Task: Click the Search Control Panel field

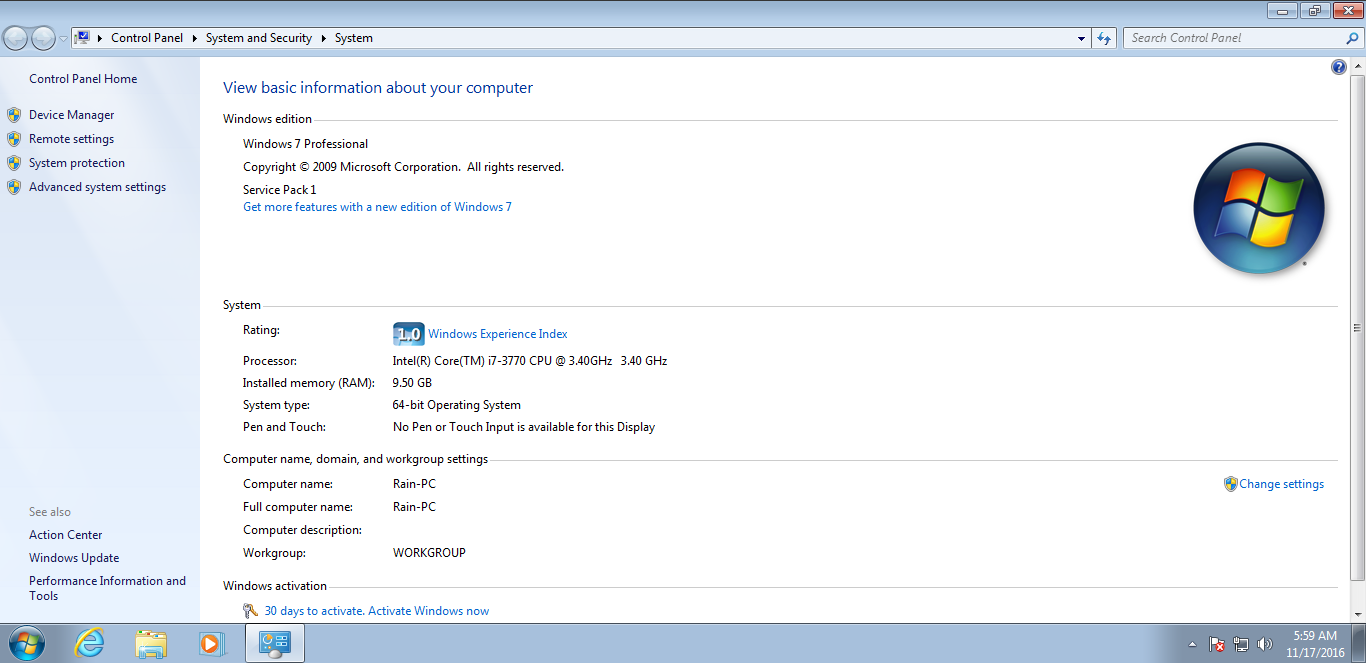Action: [x=1235, y=38]
